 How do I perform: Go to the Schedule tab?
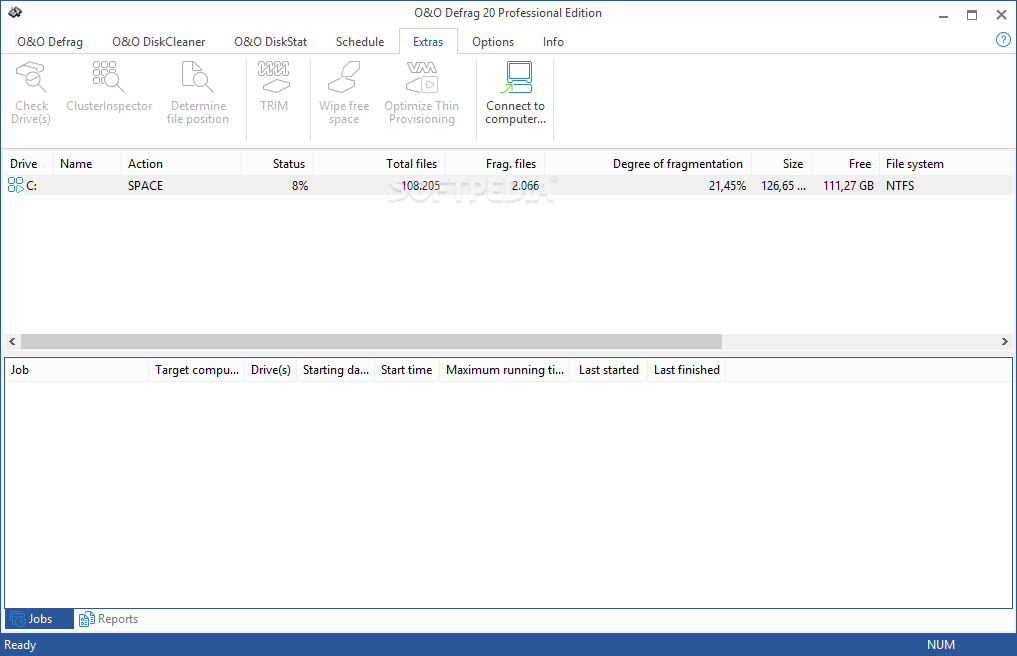(x=360, y=42)
